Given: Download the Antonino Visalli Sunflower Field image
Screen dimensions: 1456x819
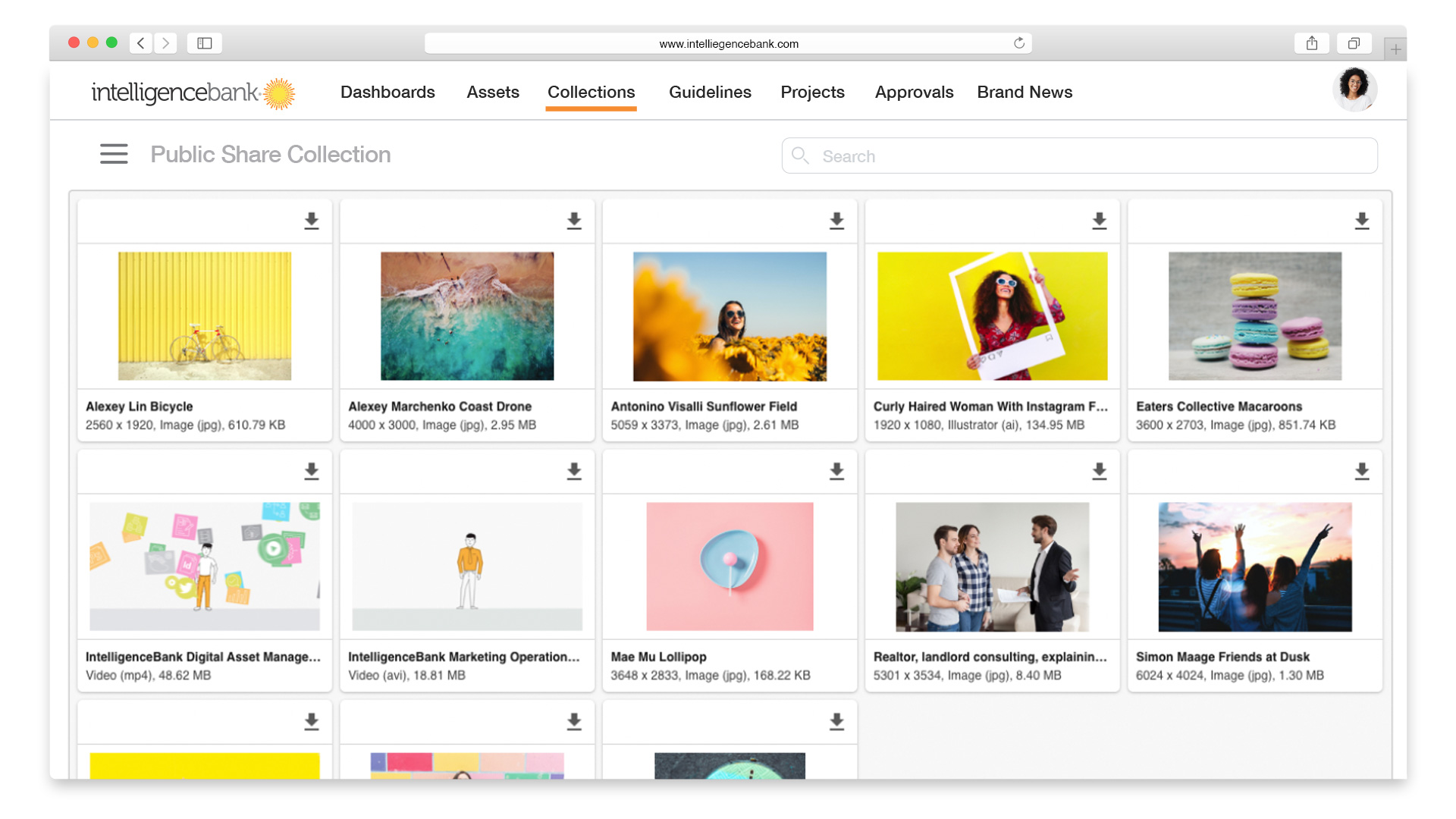Looking at the screenshot, I should 836,221.
